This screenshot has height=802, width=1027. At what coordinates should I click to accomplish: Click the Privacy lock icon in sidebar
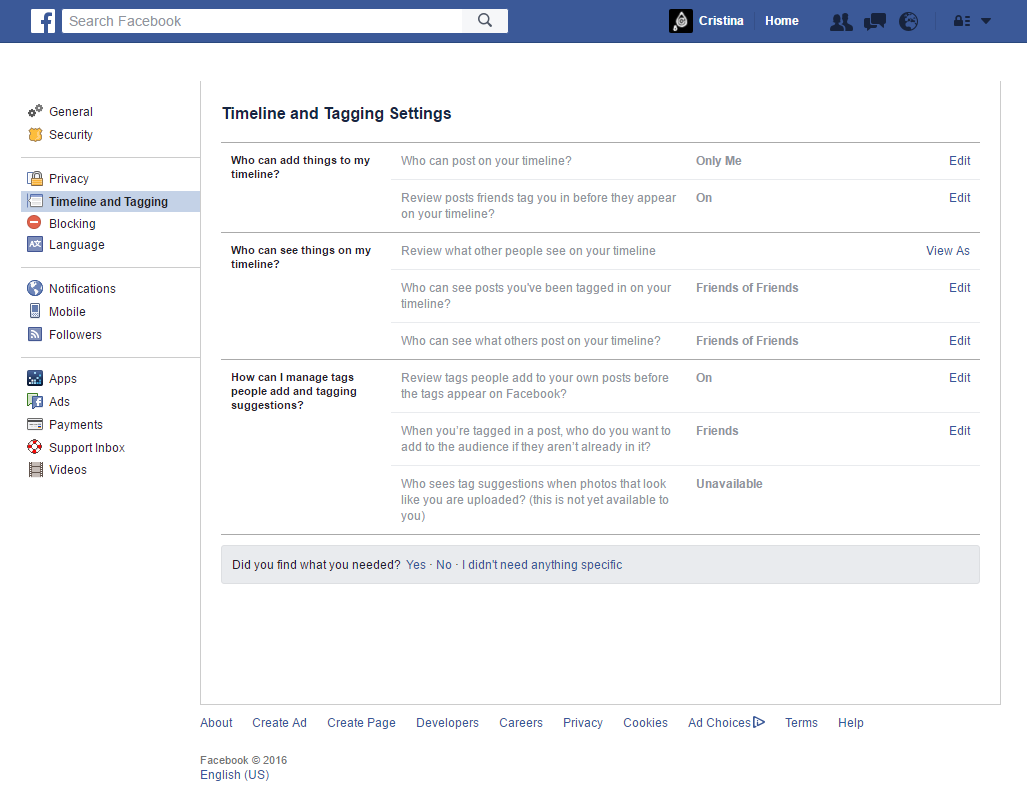coord(35,178)
